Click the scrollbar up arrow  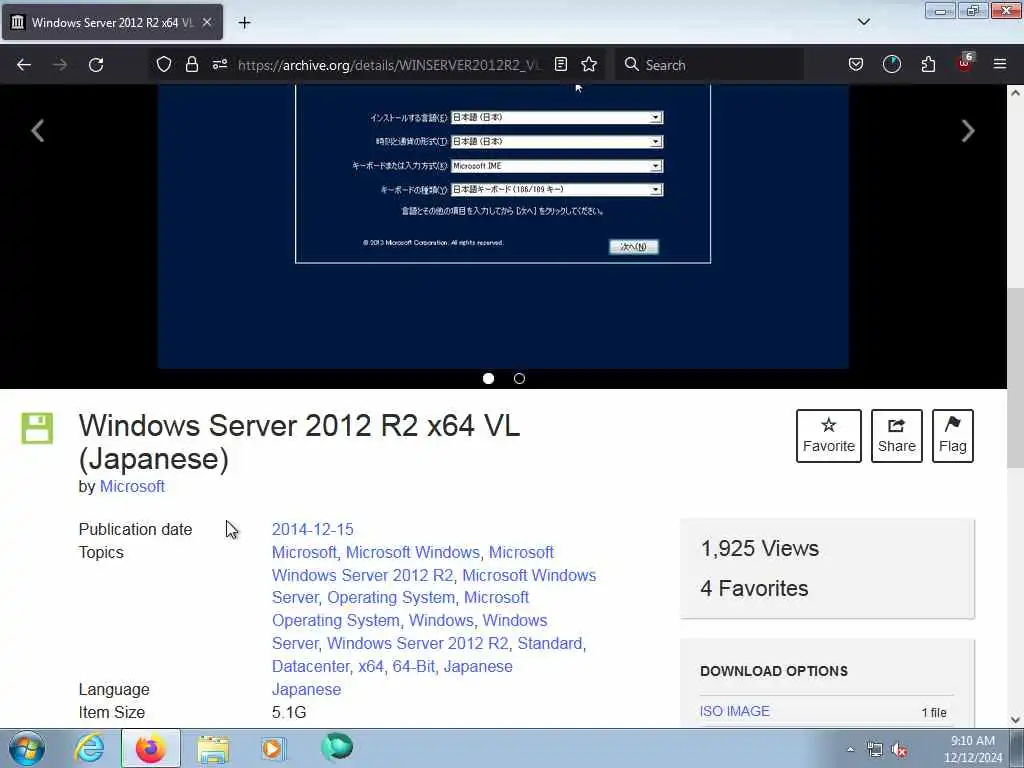tap(1015, 93)
